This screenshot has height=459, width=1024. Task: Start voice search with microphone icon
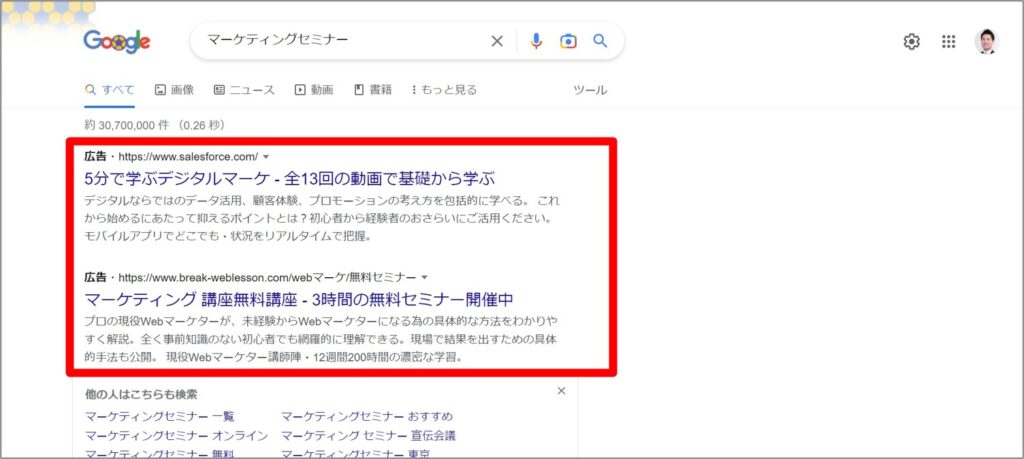pos(536,41)
